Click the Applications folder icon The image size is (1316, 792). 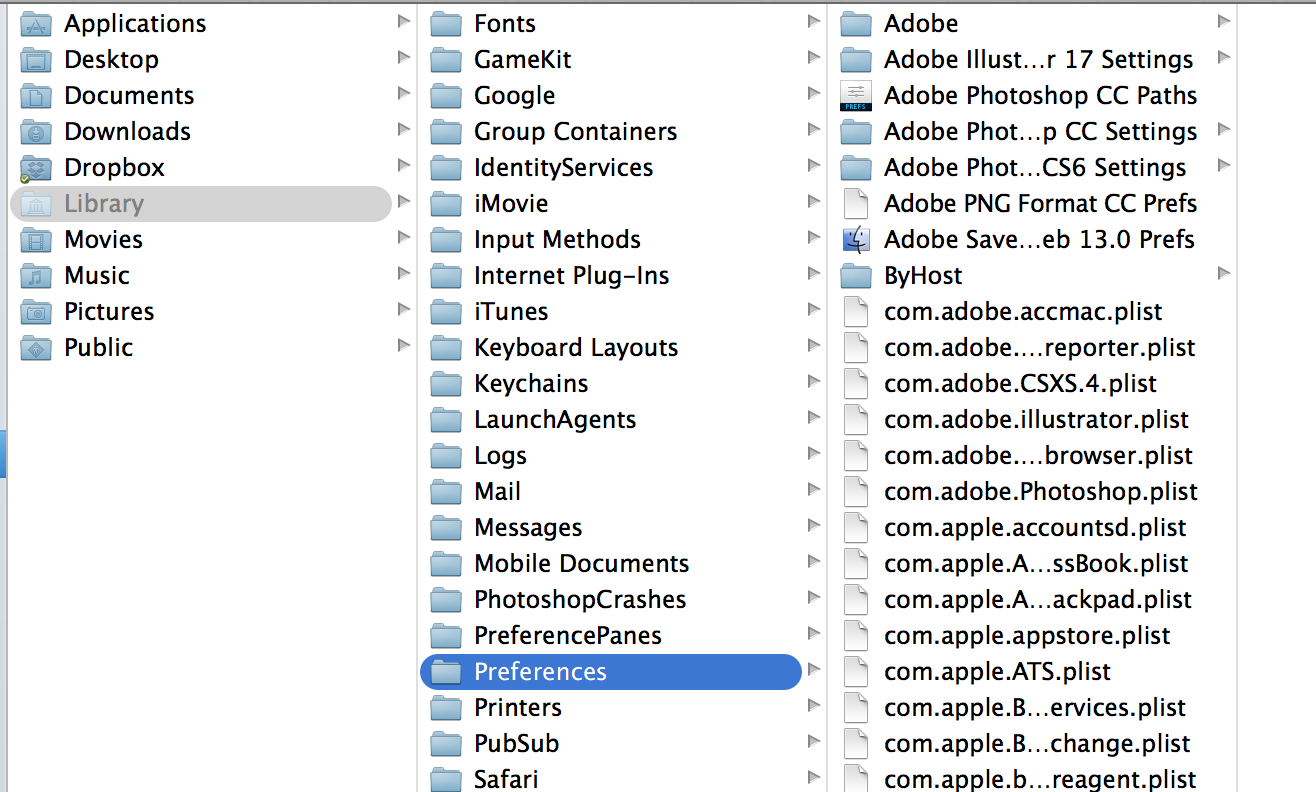[36, 24]
